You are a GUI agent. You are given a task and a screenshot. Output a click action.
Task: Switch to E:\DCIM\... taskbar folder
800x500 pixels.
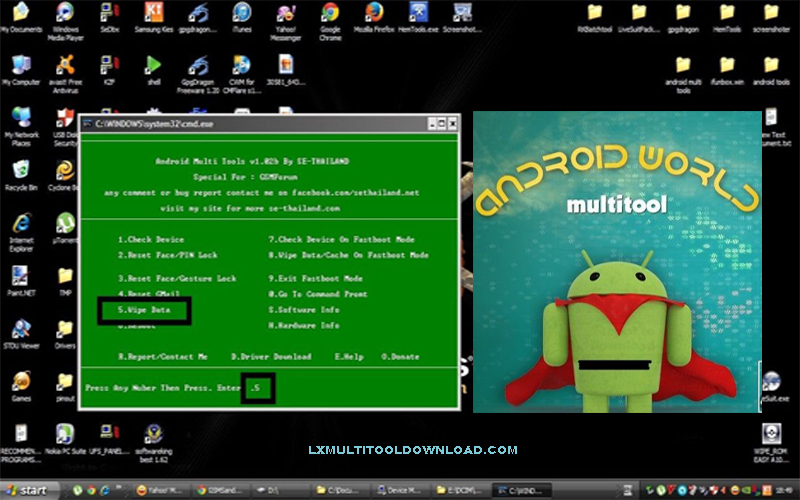461,490
